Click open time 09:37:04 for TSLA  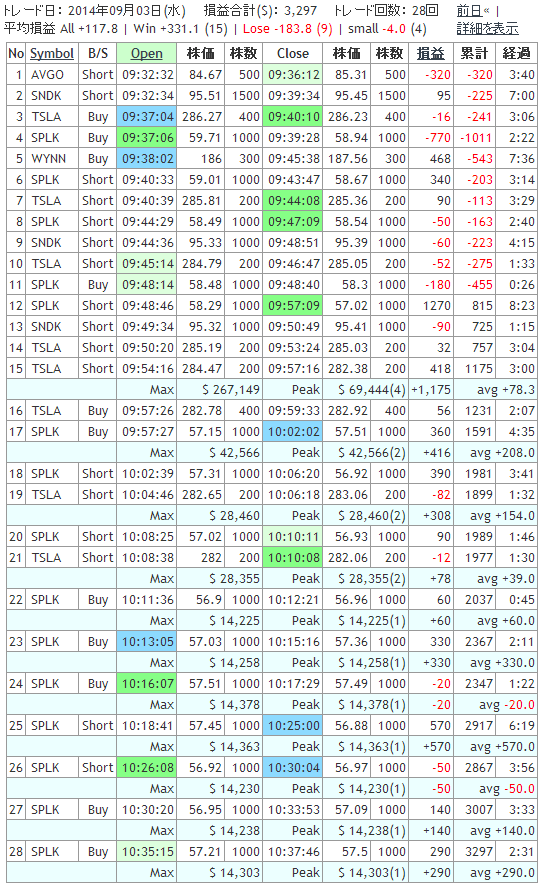(146, 117)
